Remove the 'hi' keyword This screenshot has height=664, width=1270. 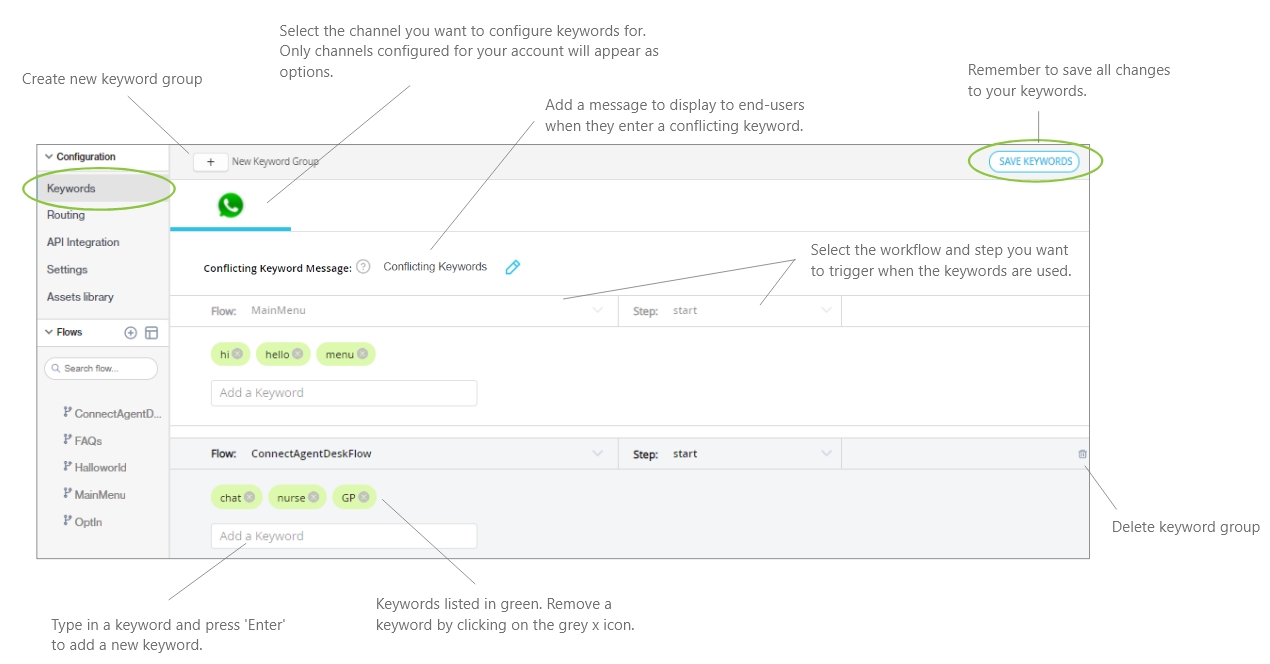point(237,354)
